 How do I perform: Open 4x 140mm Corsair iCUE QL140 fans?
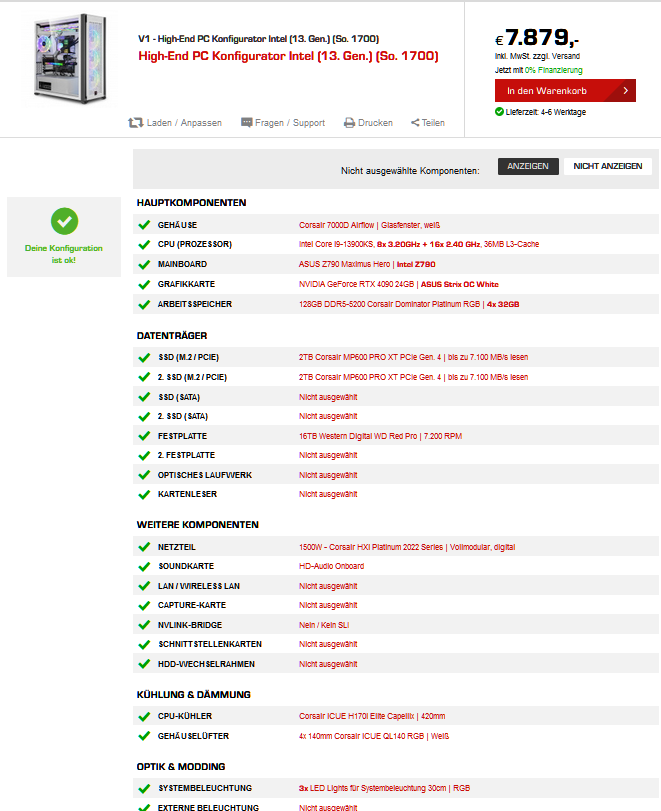pyautogui.click(x=374, y=736)
